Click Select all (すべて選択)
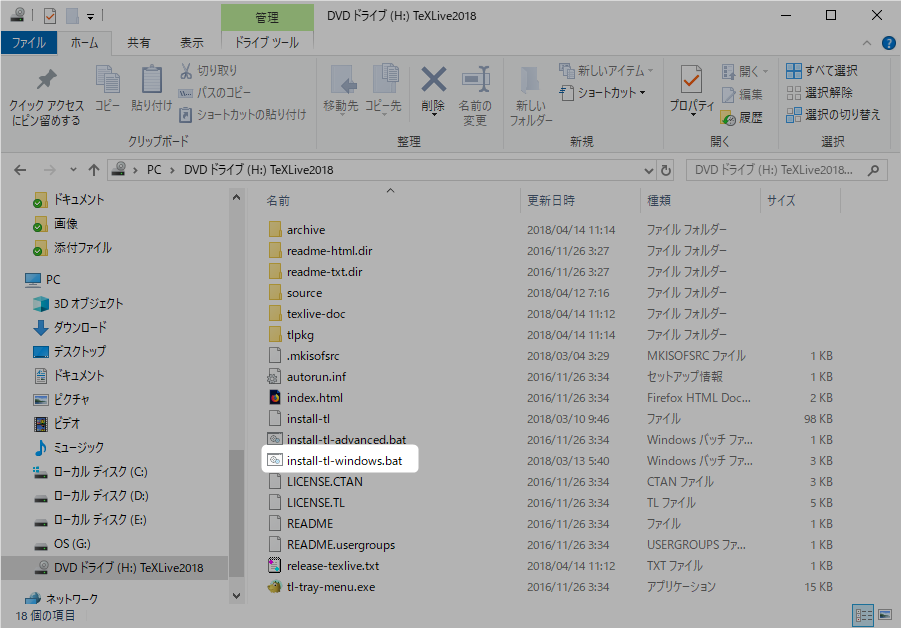Image resolution: width=901 pixels, height=628 pixels. tap(822, 71)
